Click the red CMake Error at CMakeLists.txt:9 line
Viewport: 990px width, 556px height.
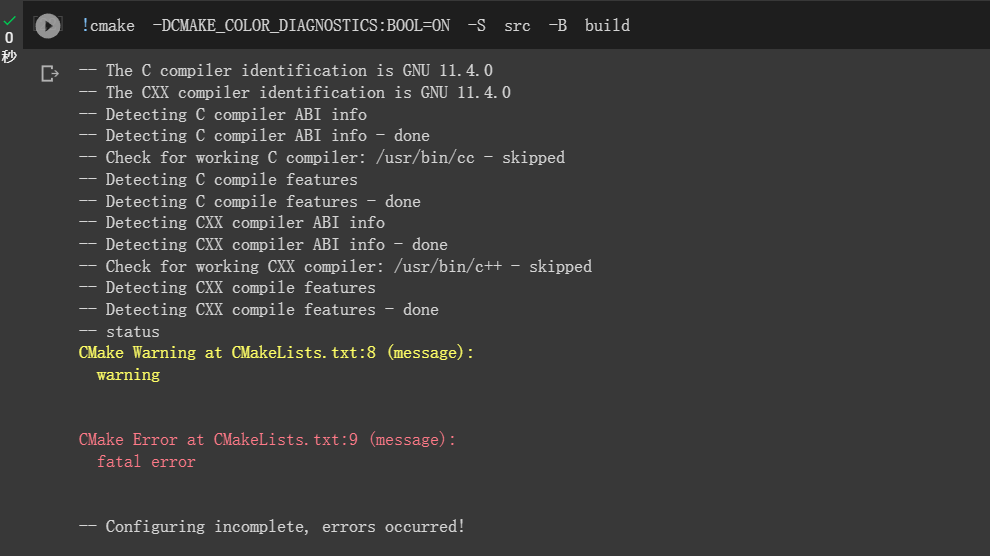267,440
